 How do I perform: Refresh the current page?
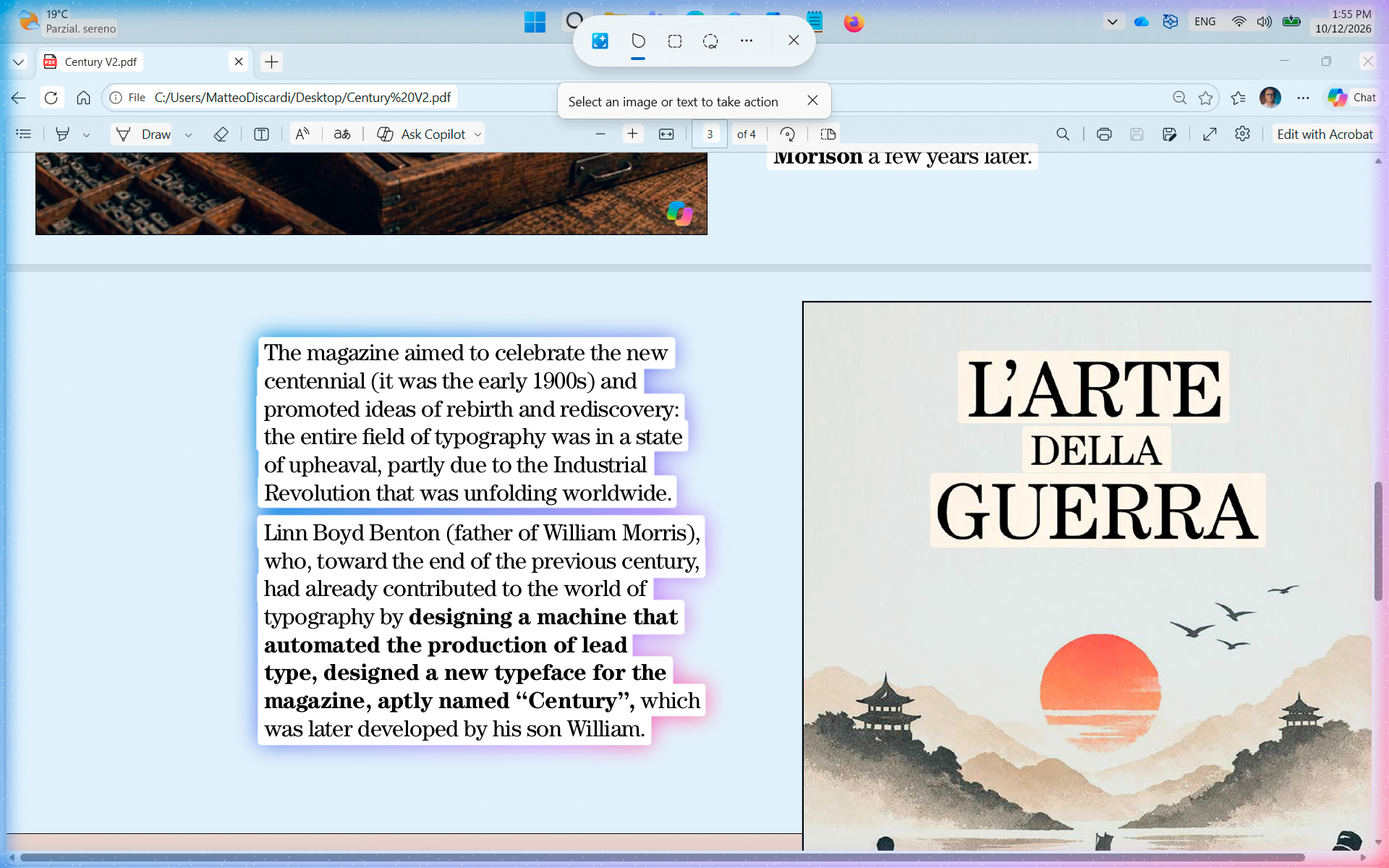51,98
